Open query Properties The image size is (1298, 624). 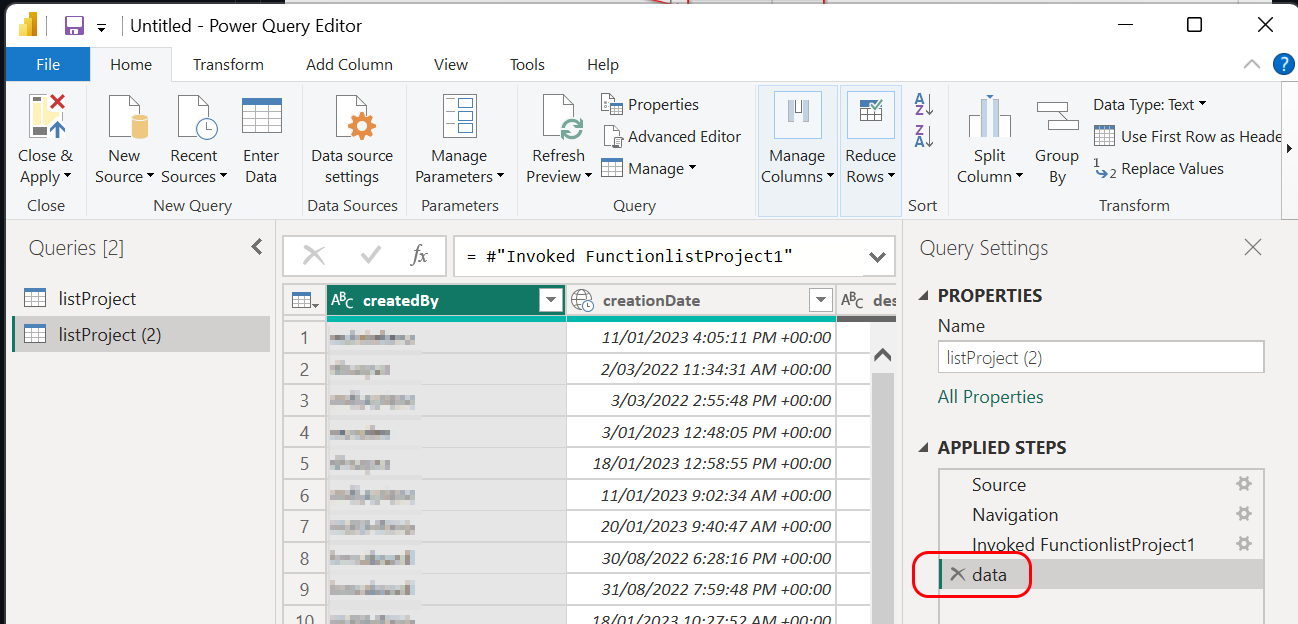(x=650, y=104)
